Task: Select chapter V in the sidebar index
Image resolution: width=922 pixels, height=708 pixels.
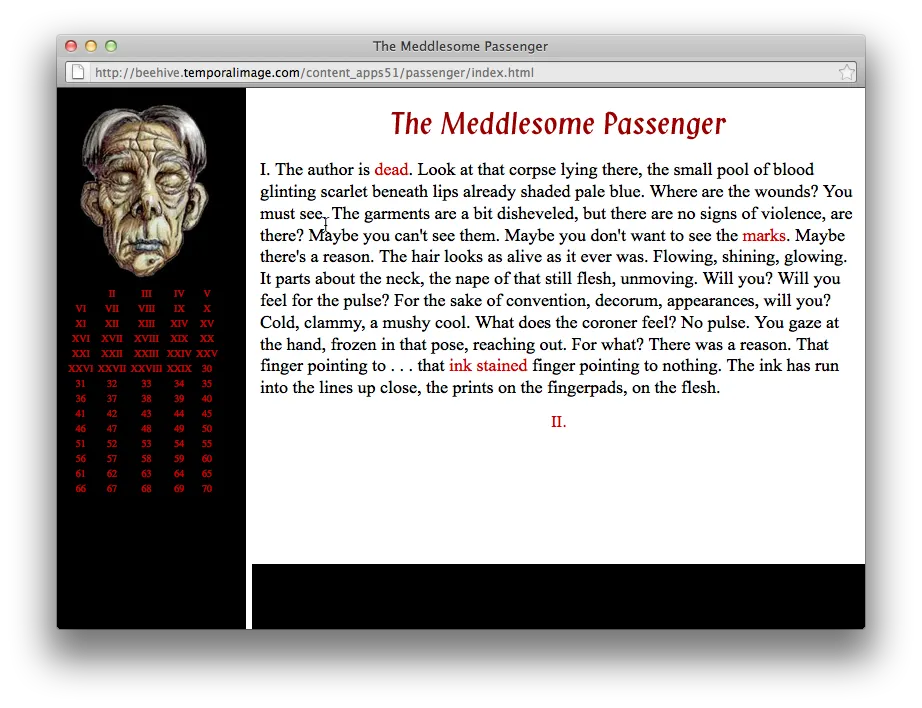Action: tap(207, 294)
